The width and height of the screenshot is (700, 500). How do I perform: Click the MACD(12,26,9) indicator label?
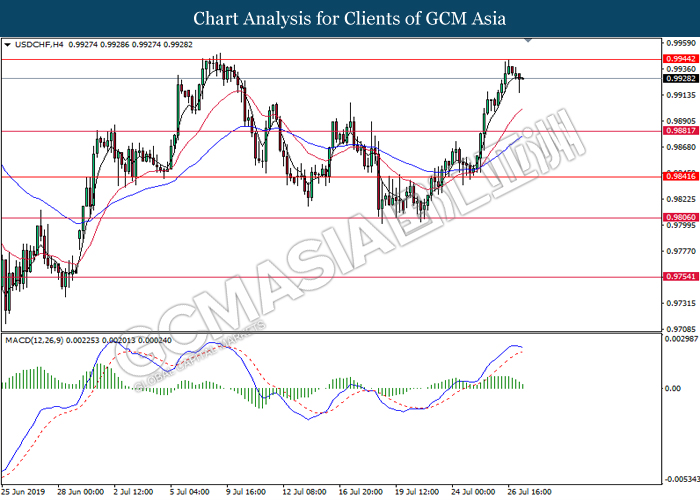point(37,341)
